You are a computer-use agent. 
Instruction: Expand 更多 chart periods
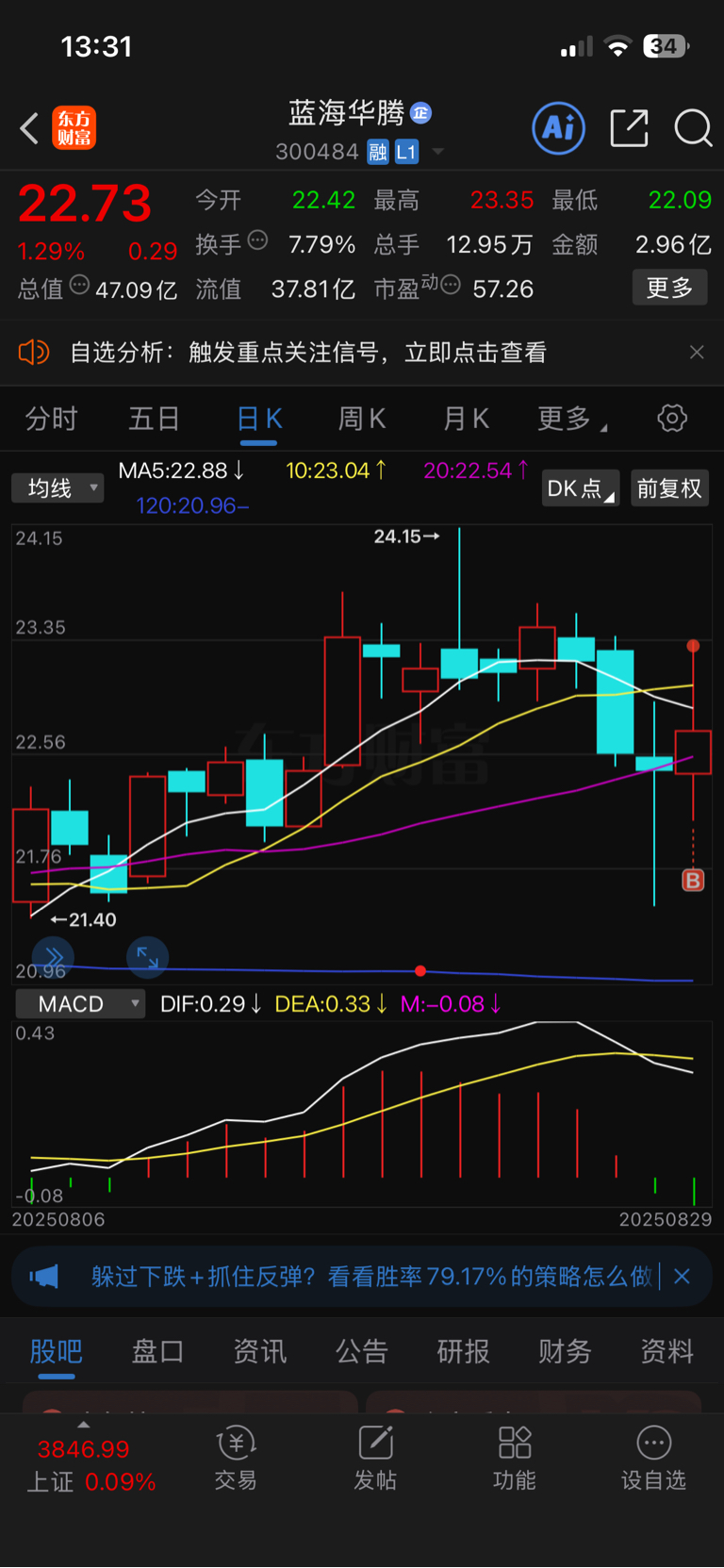[x=571, y=419]
